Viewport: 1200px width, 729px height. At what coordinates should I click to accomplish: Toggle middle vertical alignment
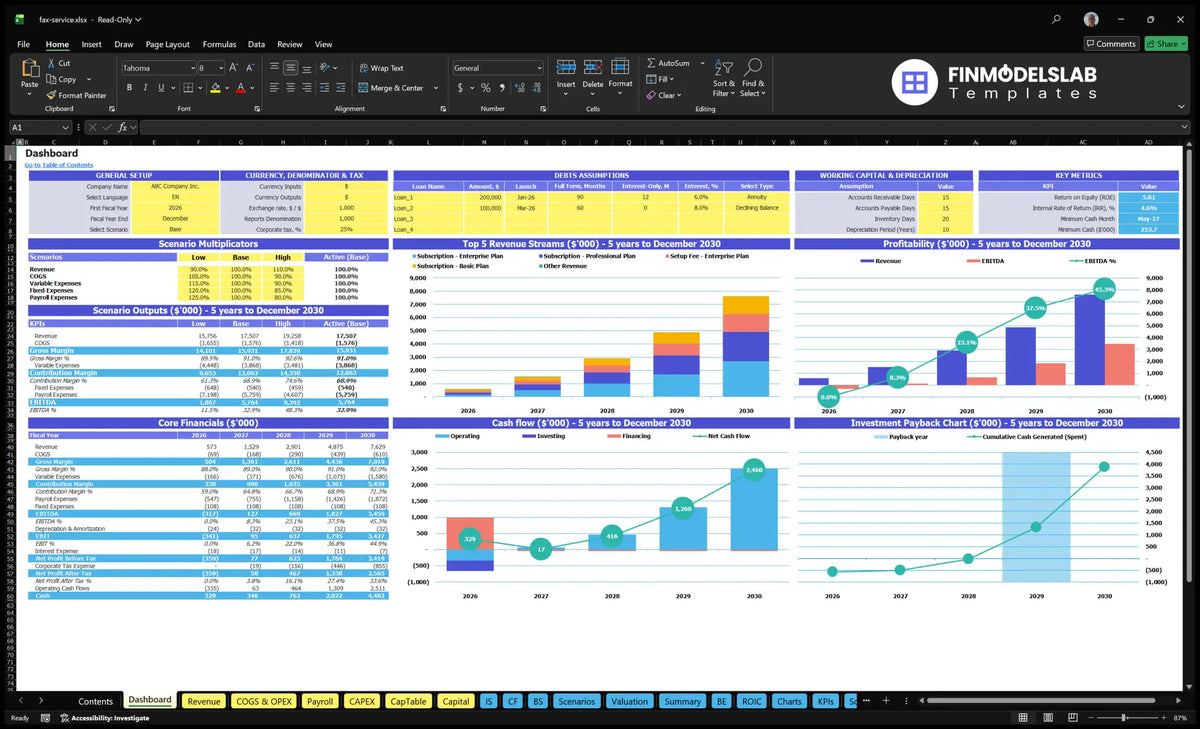[290, 68]
